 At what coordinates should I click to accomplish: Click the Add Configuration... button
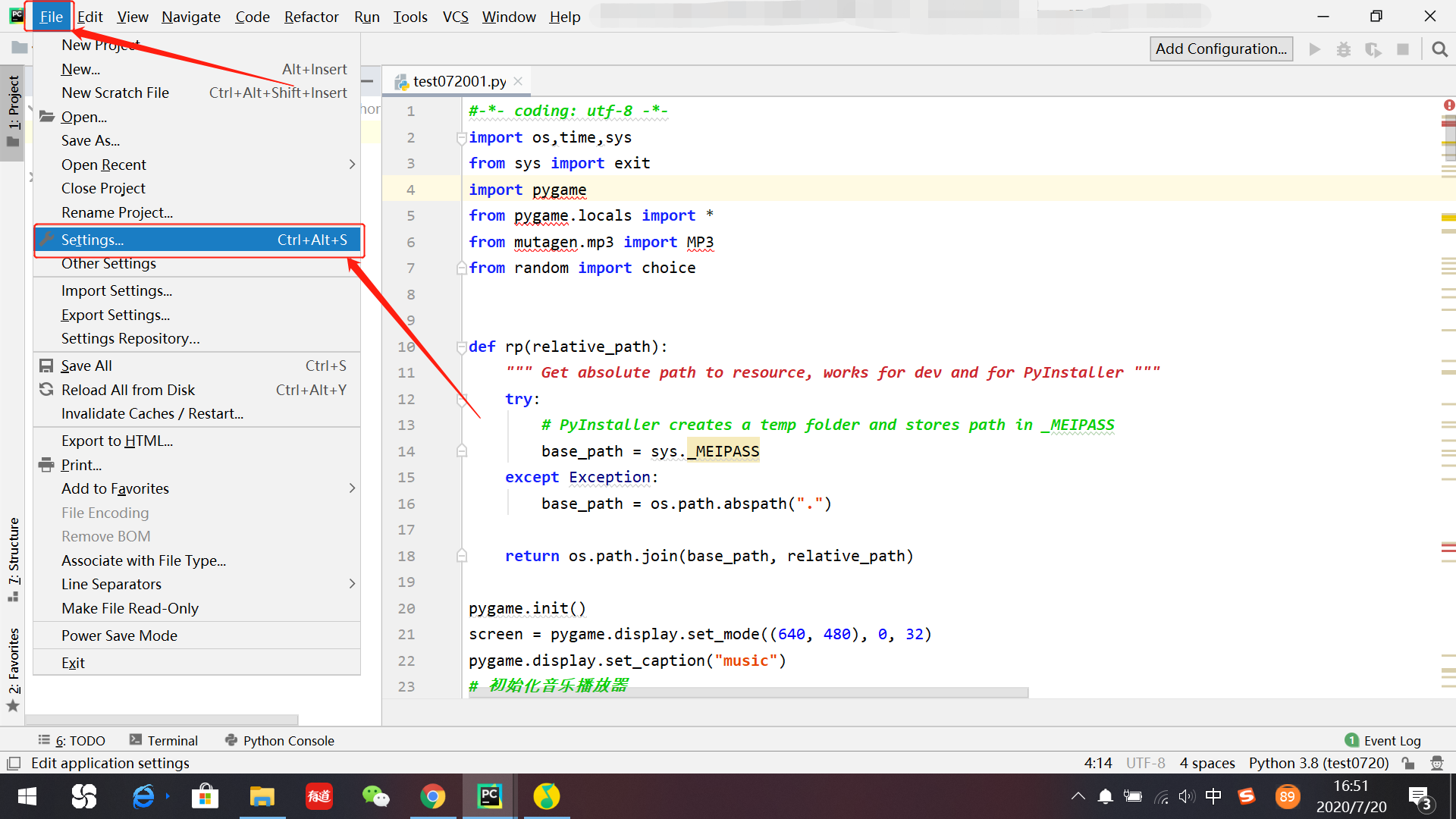(x=1221, y=49)
